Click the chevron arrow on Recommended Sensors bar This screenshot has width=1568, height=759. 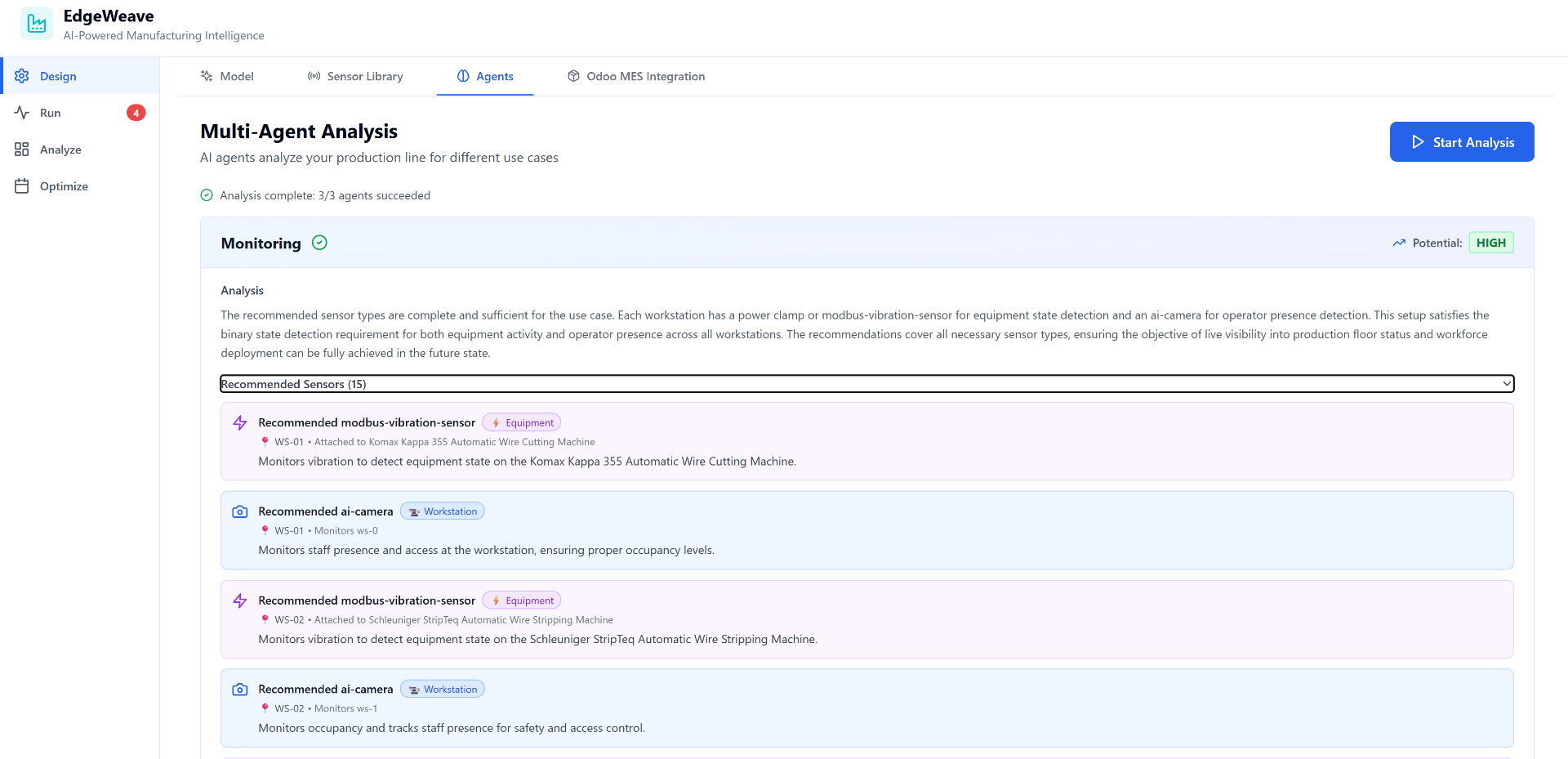click(x=1507, y=384)
